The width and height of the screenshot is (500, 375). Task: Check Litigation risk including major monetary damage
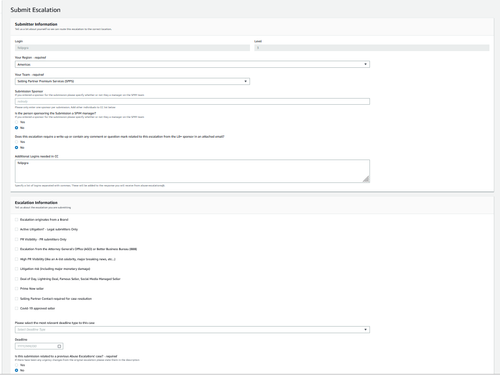[x=16, y=269]
